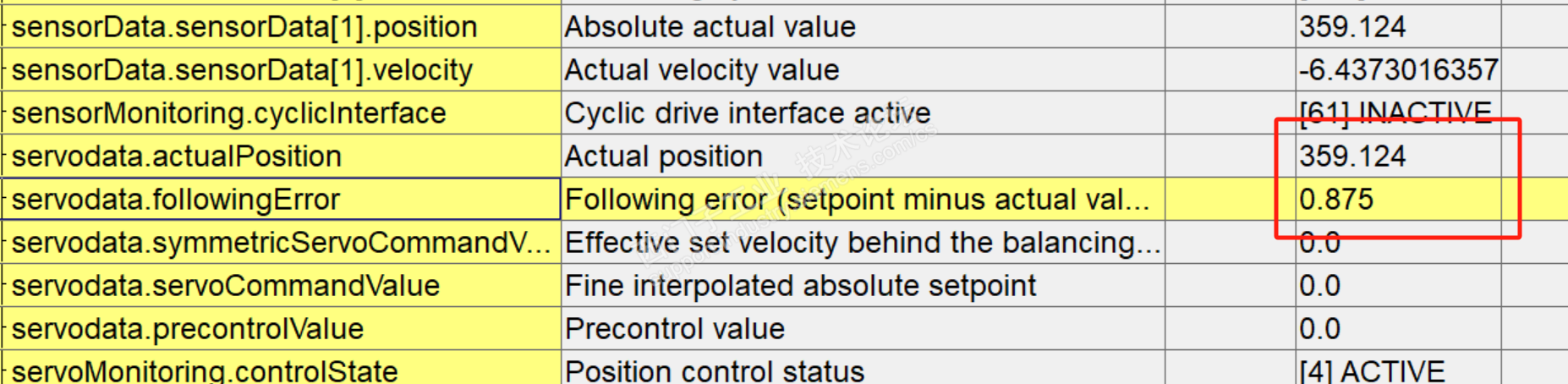The image size is (1568, 384).
Task: Click the servodata.actualPosition name cell
Action: coord(177,156)
